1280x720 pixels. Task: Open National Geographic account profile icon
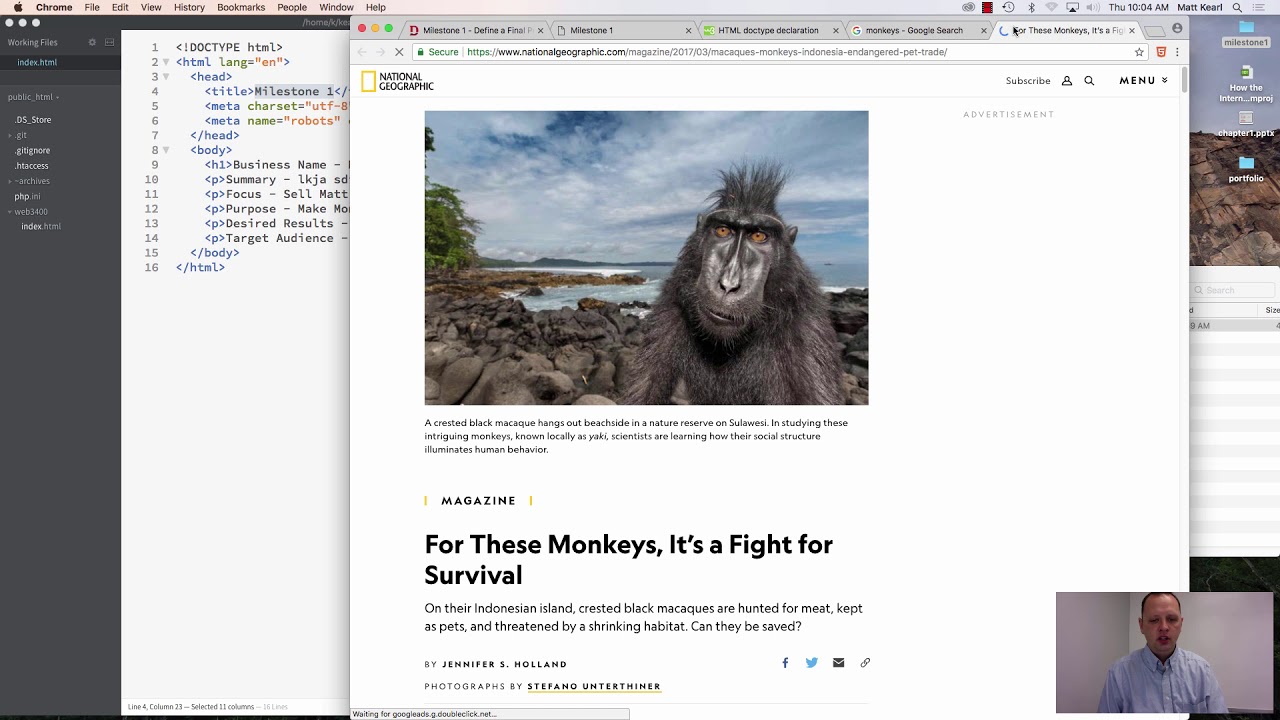point(1067,81)
